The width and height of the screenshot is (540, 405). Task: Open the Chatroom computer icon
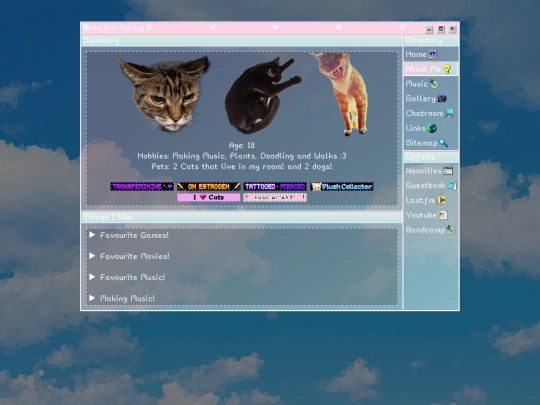449,113
